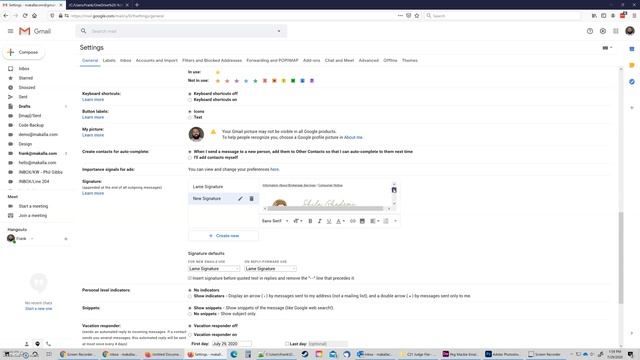Click Create new signature button
Screen dimensions: 640x360
[223, 236]
